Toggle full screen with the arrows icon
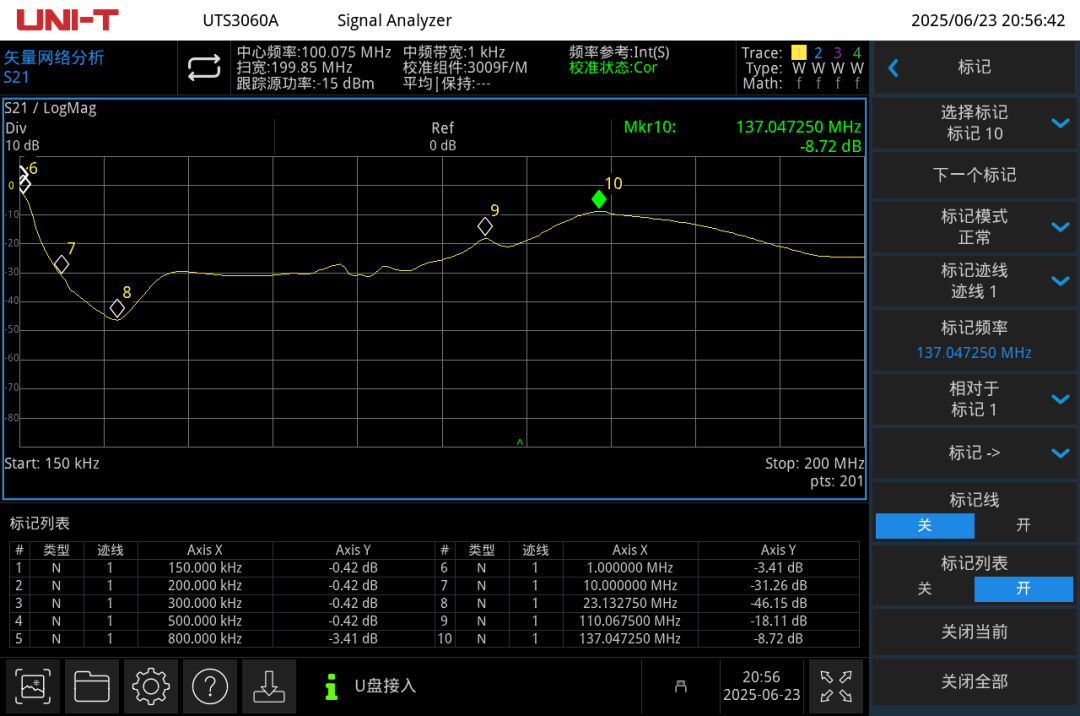Screen dimensions: 1080x716 coord(835,686)
